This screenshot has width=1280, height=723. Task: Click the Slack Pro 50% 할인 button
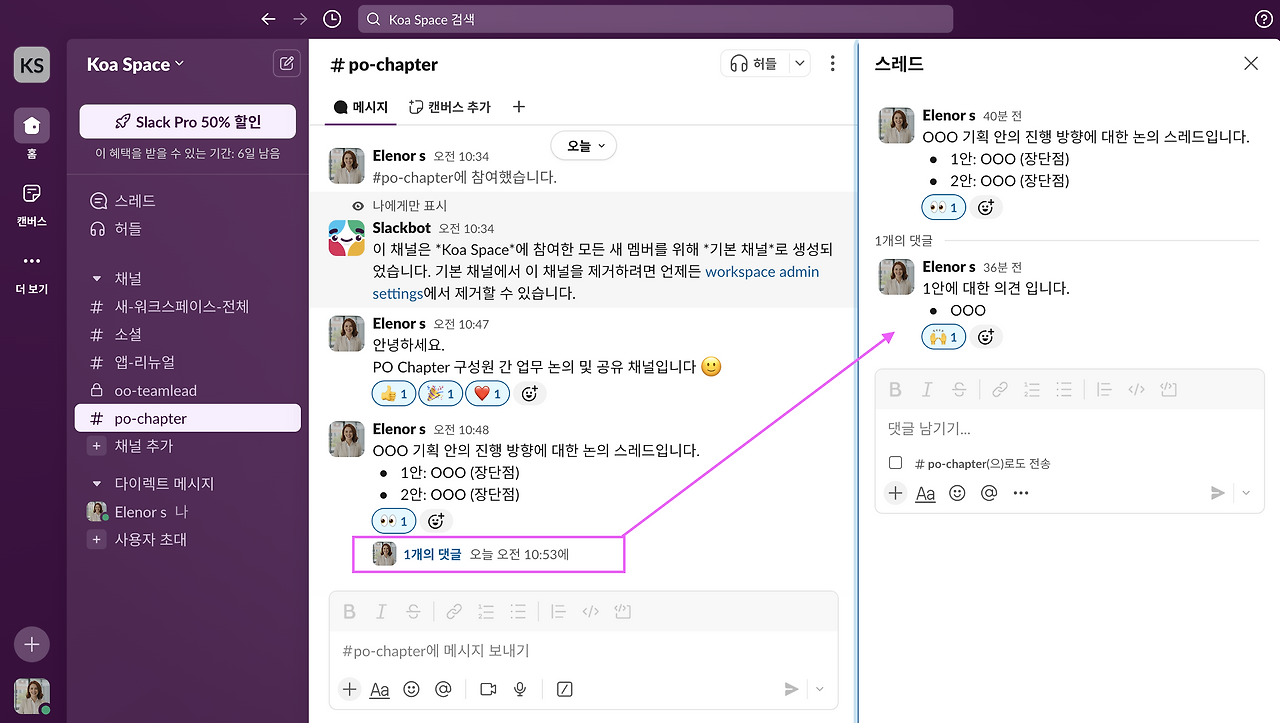click(x=187, y=120)
